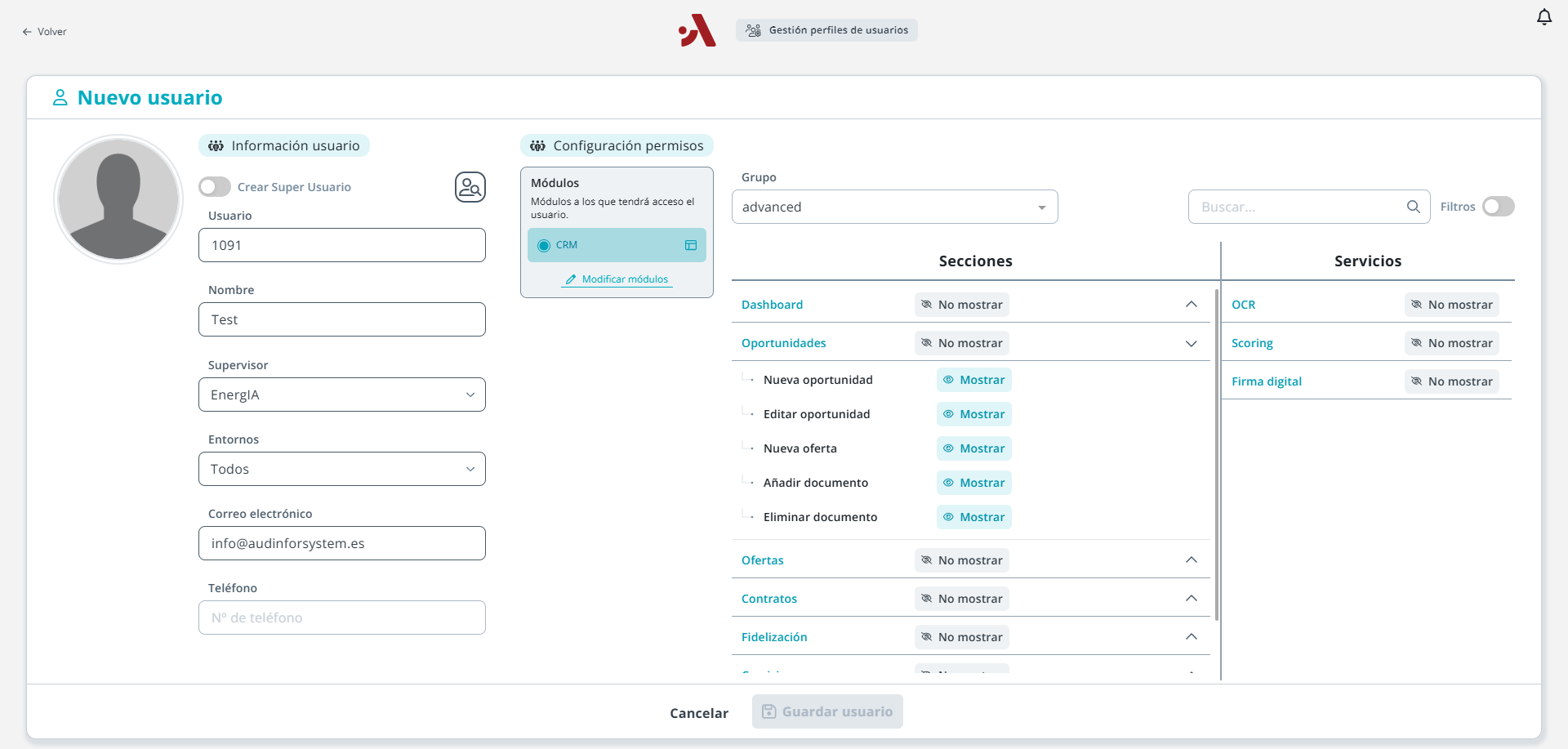This screenshot has height=749, width=1568.
Task: Open the Grupo dropdown showing advanced
Action: 894,207
